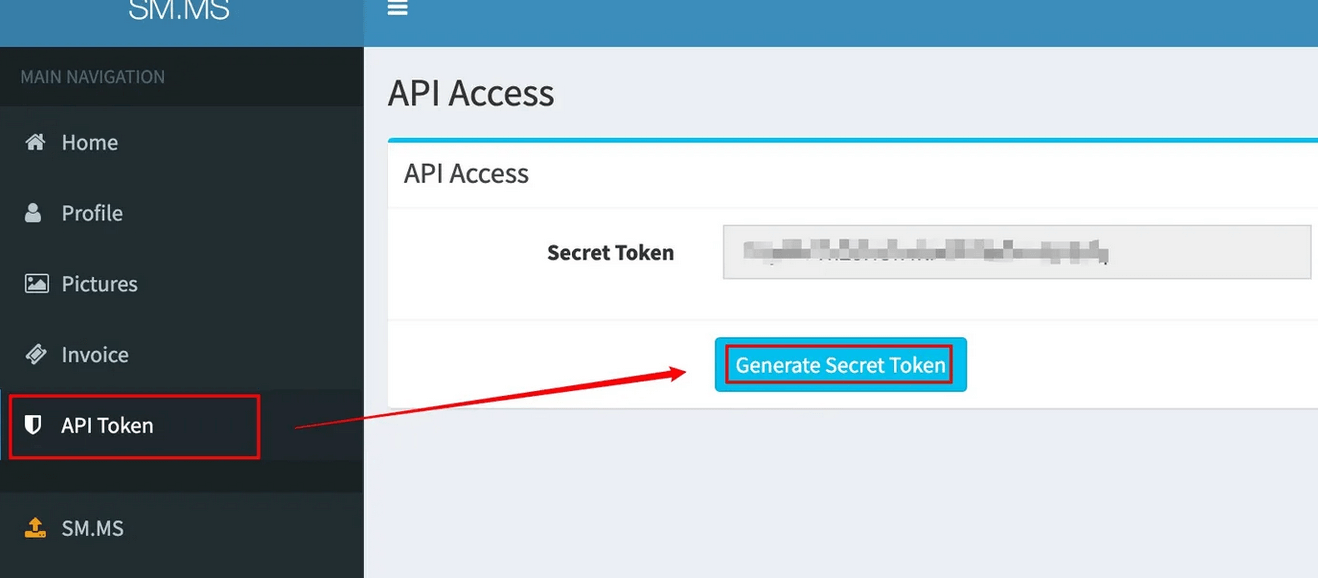Click the Home house icon
Image resolution: width=1318 pixels, height=578 pixels.
click(35, 142)
